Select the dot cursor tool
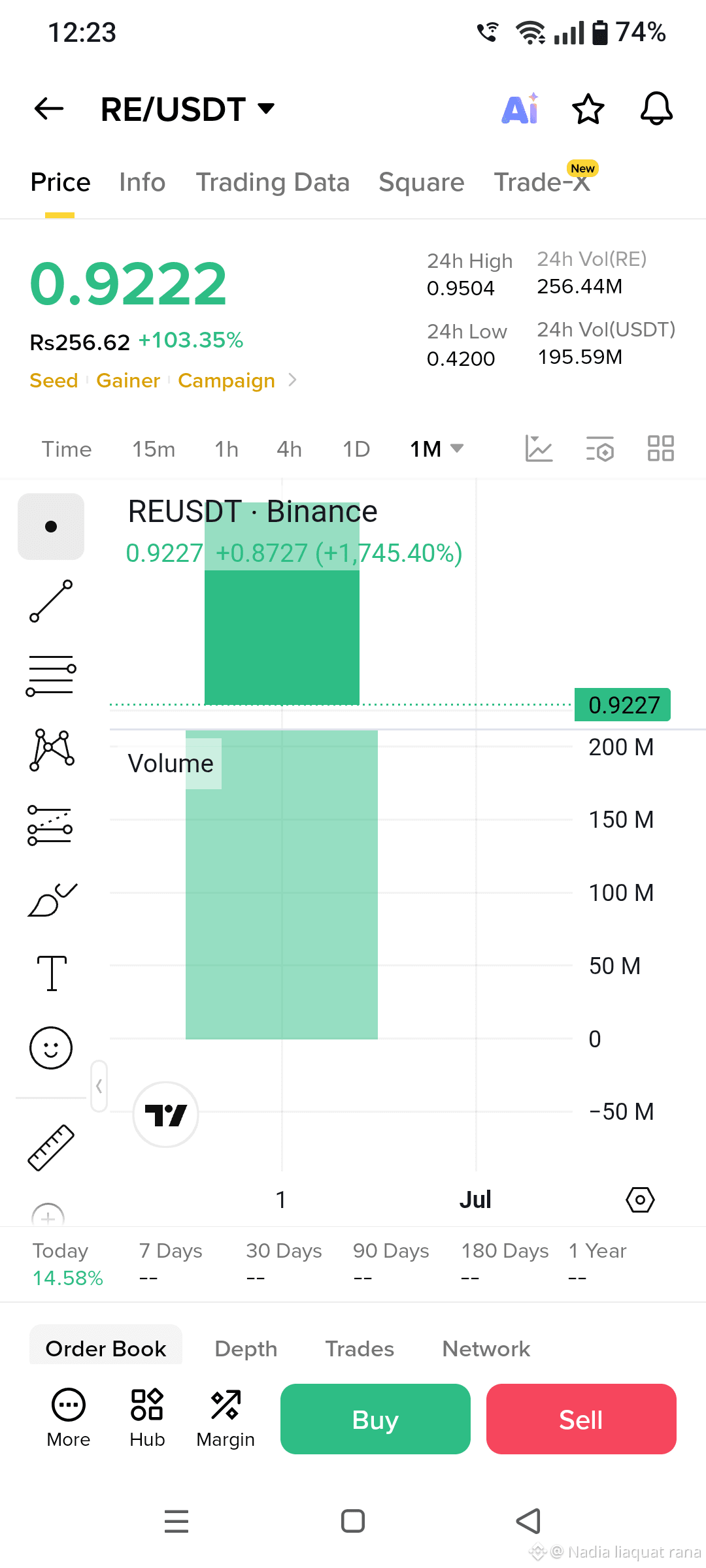Viewport: 706px width, 1568px height. [x=51, y=527]
